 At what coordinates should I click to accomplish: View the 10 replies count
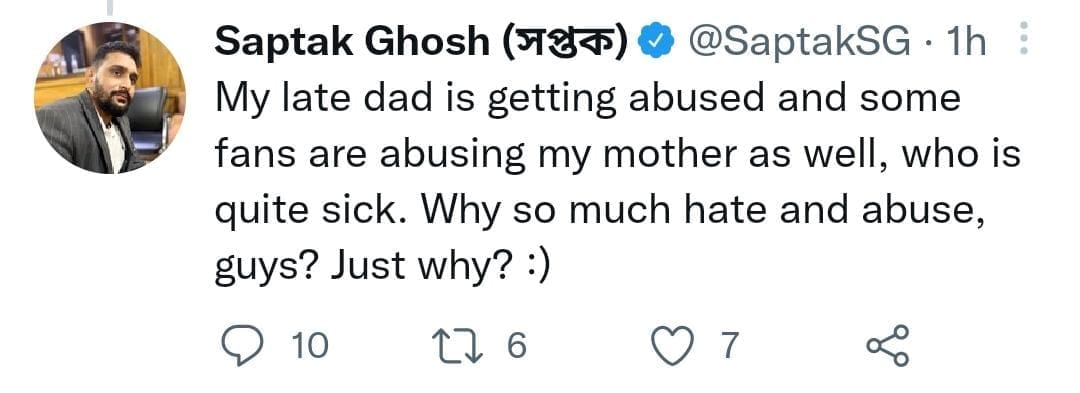(x=310, y=345)
